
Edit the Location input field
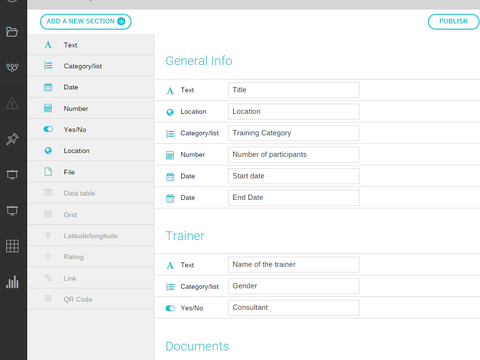[x=294, y=112]
